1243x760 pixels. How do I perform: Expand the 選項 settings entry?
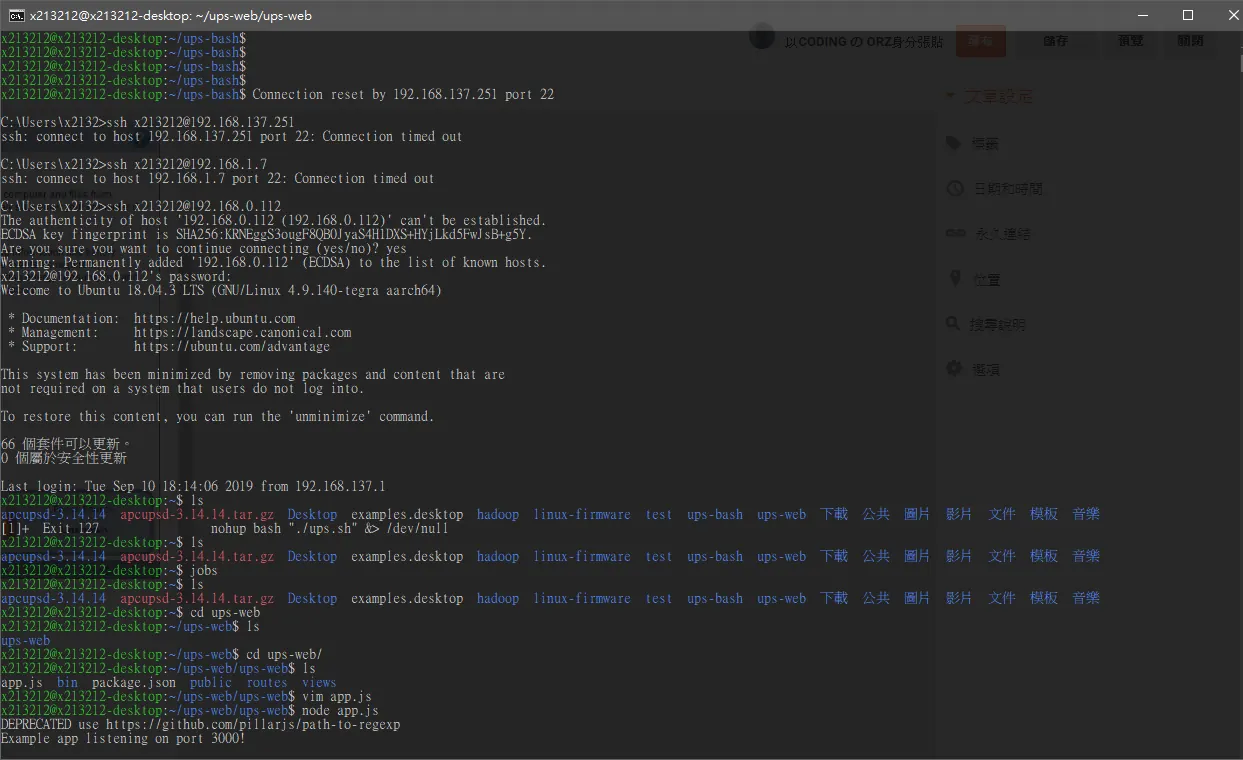coord(987,369)
